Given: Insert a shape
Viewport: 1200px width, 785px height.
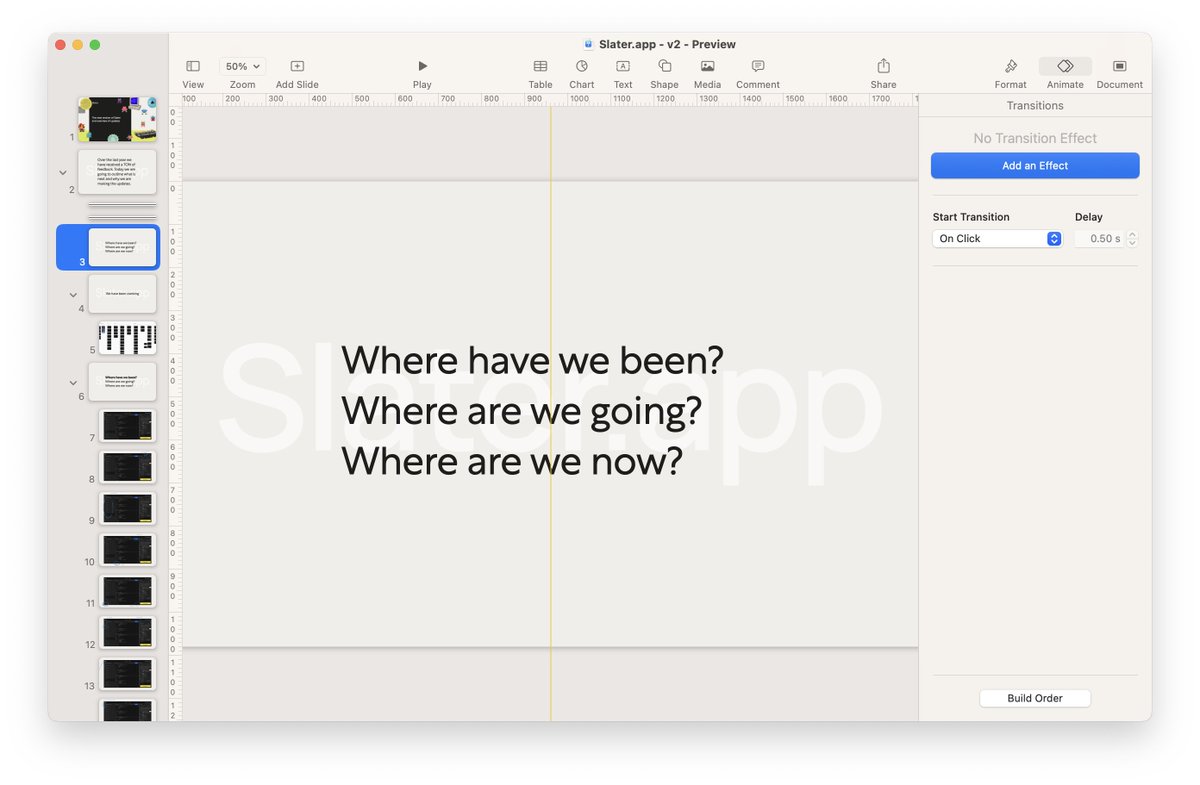Looking at the screenshot, I should 664,66.
